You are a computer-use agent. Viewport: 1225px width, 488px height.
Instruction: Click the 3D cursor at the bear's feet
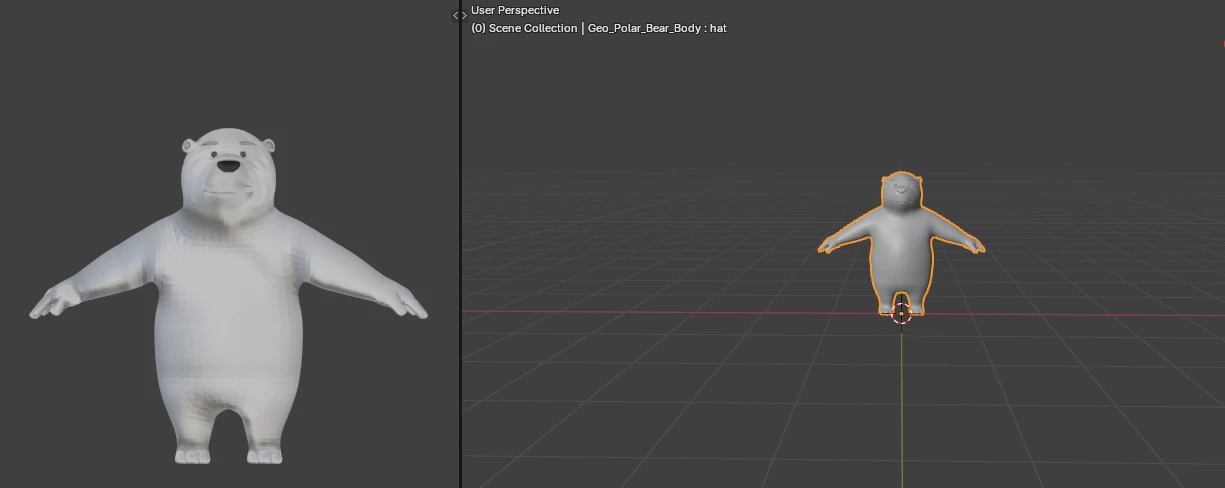tap(901, 313)
